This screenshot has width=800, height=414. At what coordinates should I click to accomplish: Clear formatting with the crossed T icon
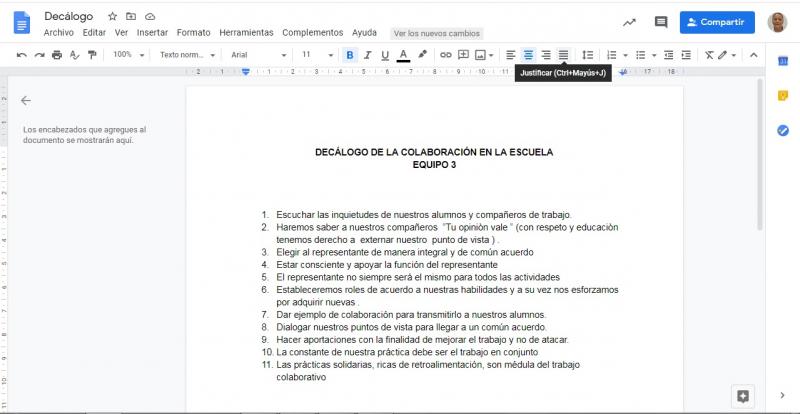pos(709,55)
